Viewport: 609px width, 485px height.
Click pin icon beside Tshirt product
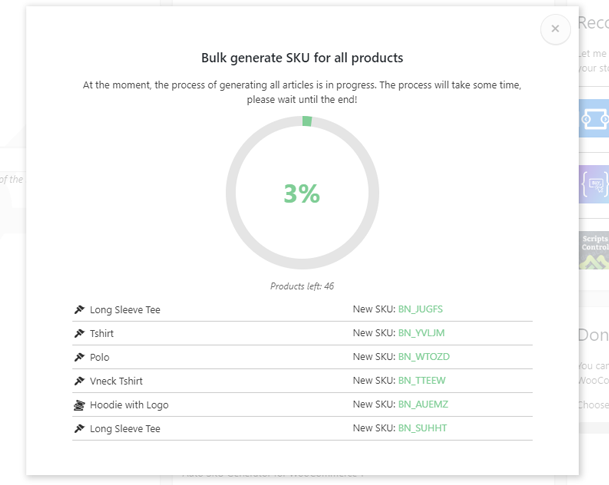(79, 333)
